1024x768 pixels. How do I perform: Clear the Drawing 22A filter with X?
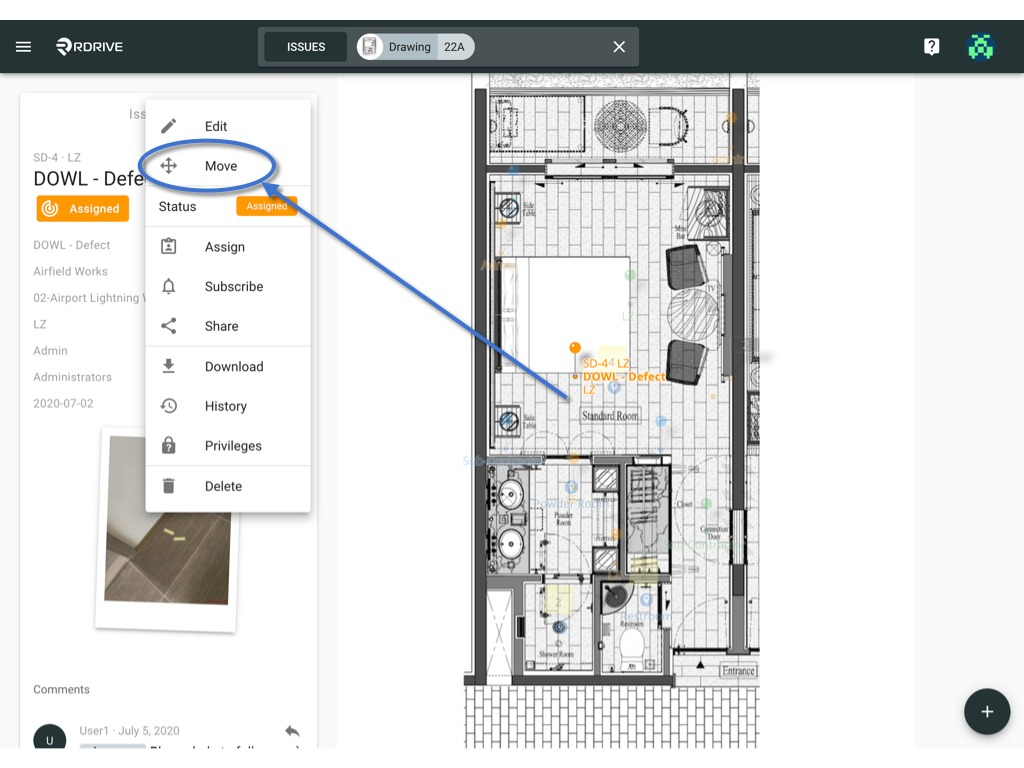[619, 46]
